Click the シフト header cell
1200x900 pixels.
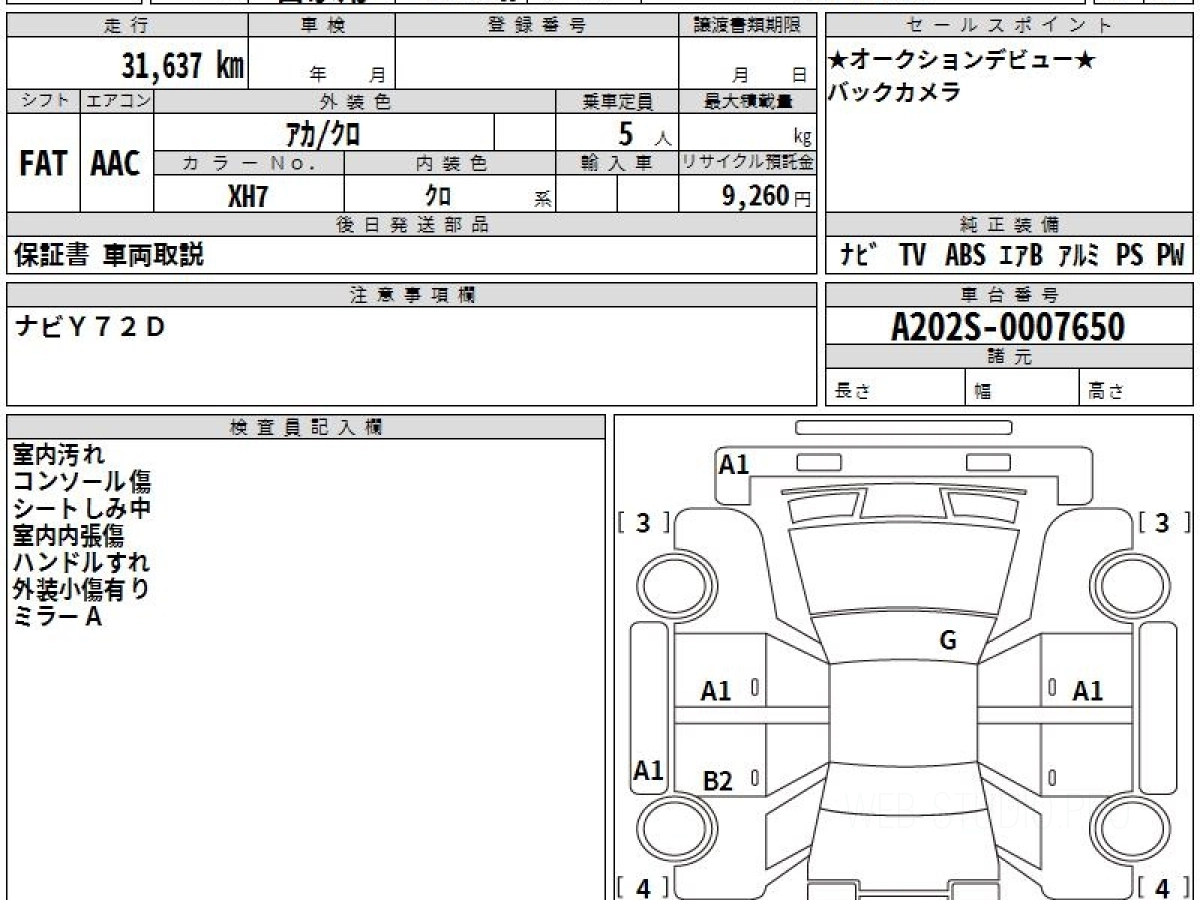tap(43, 101)
